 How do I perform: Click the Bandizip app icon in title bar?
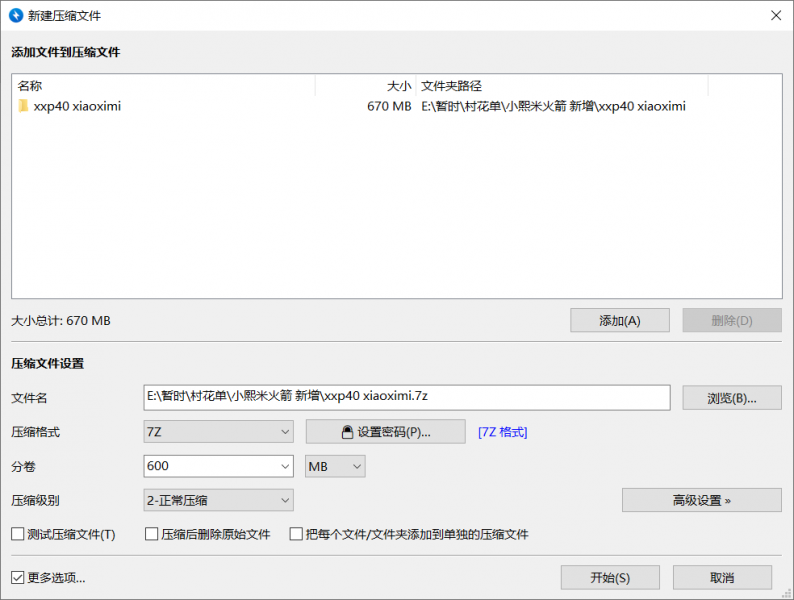click(x=16, y=15)
